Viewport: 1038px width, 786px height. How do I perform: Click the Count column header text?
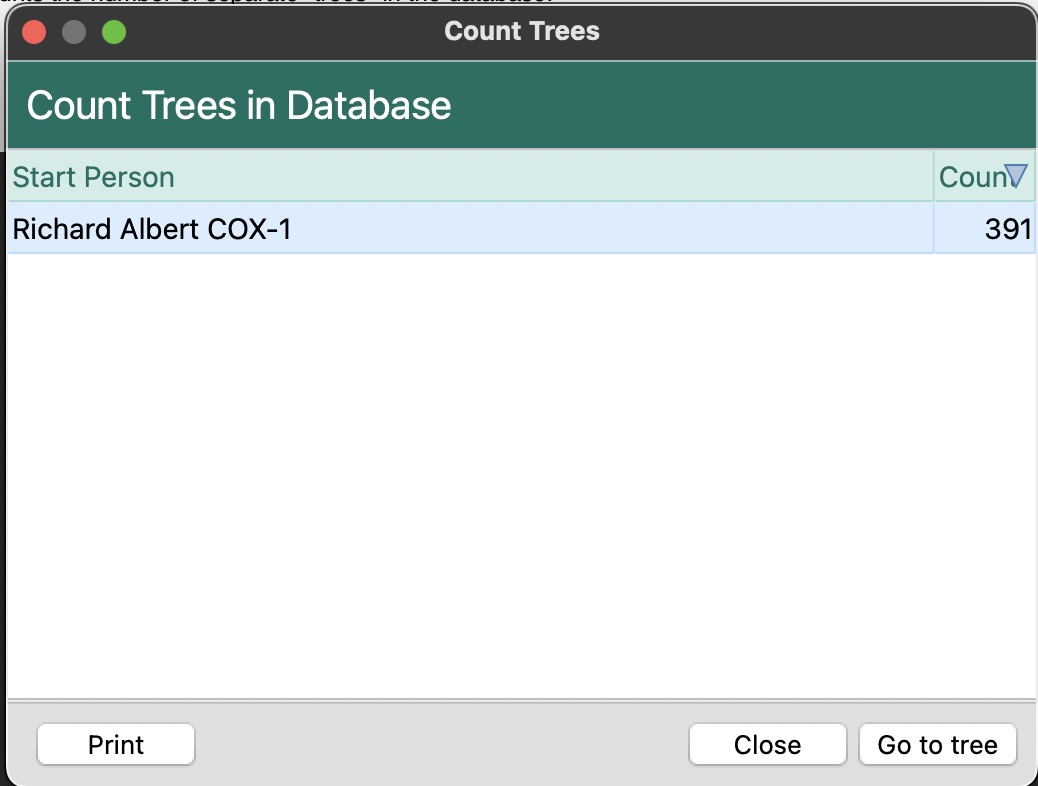pos(968,177)
